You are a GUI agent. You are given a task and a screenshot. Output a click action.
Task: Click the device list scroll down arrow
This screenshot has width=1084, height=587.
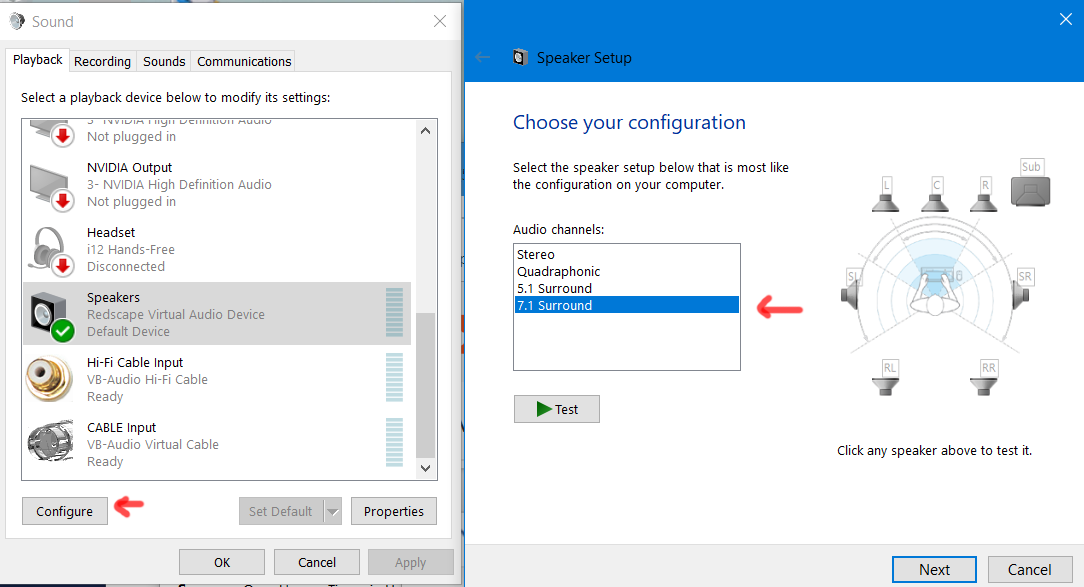pyautogui.click(x=425, y=468)
